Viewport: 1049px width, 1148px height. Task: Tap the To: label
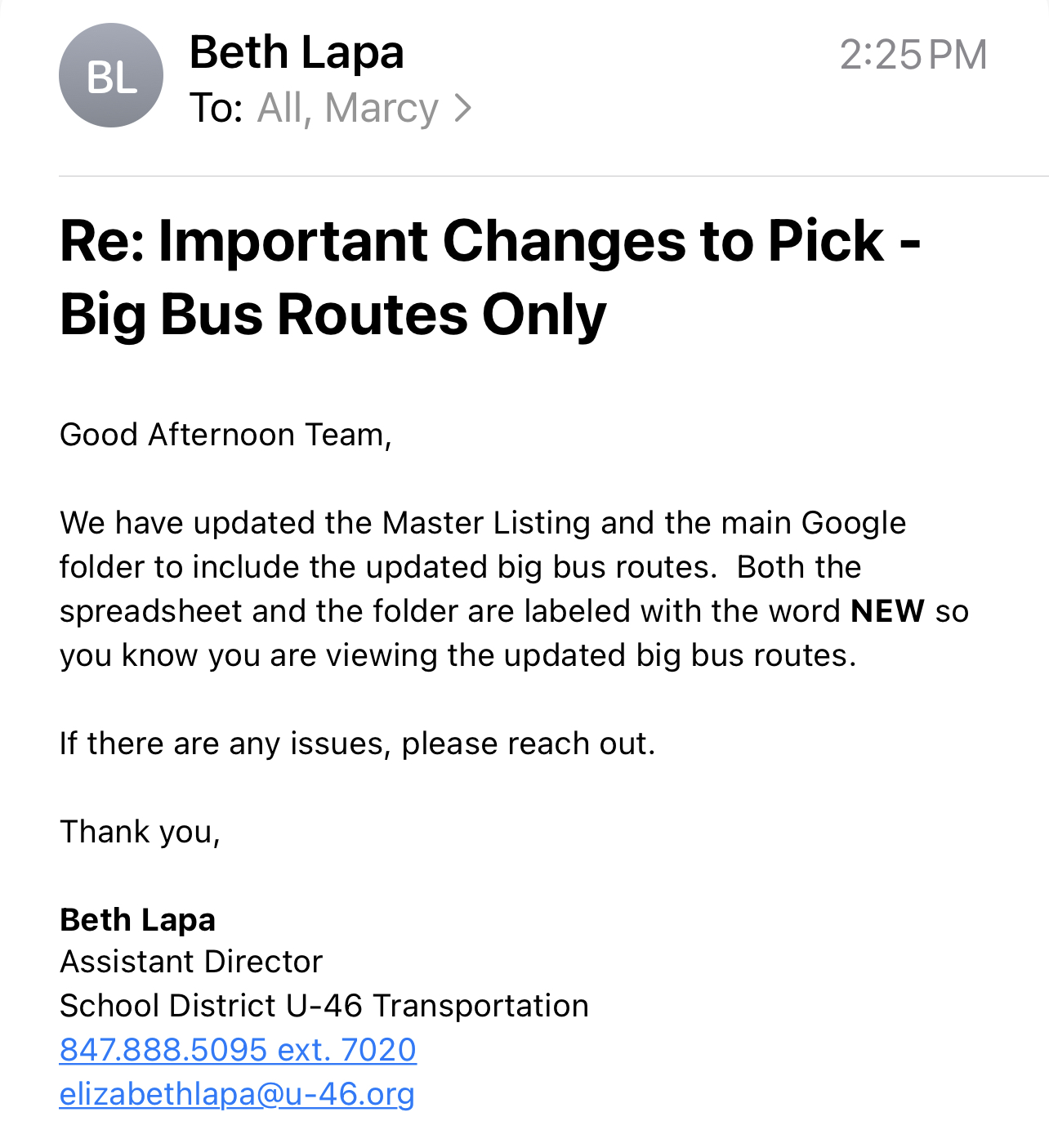216,108
